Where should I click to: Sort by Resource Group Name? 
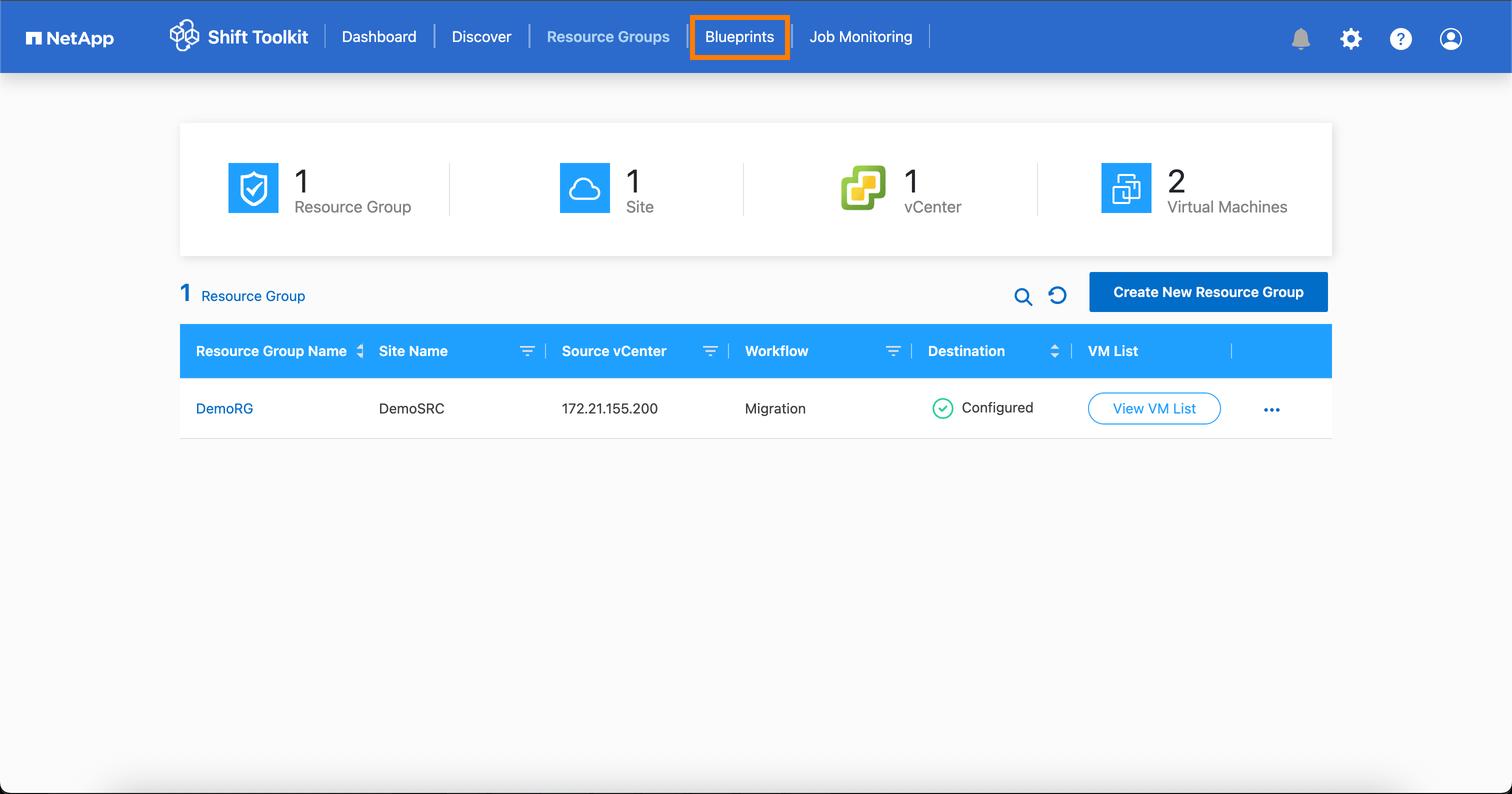tap(360, 351)
